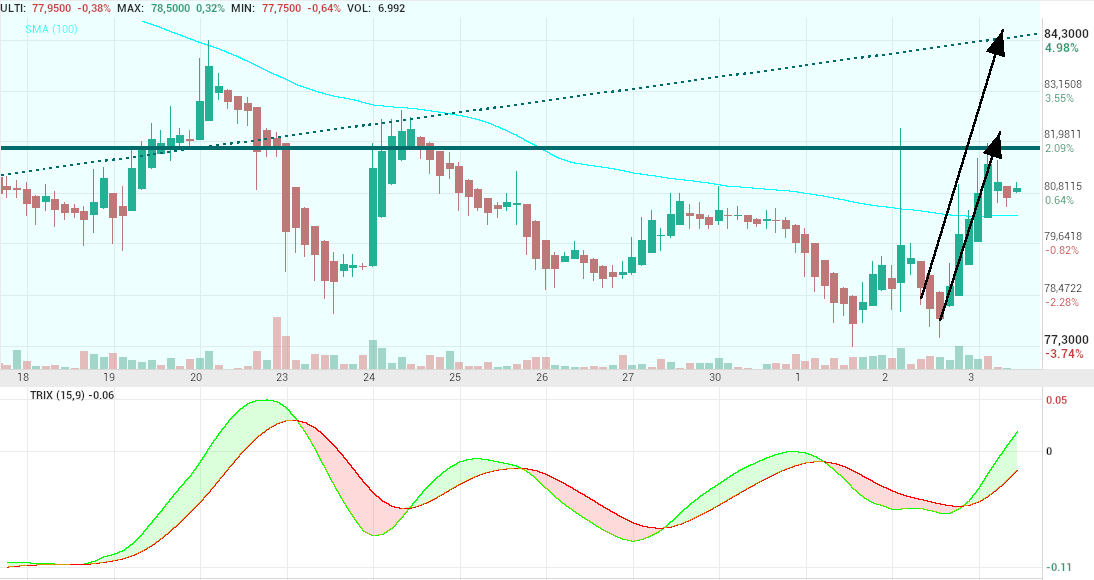Select date 24 on the time axis
The height and width of the screenshot is (580, 1094).
click(x=369, y=378)
